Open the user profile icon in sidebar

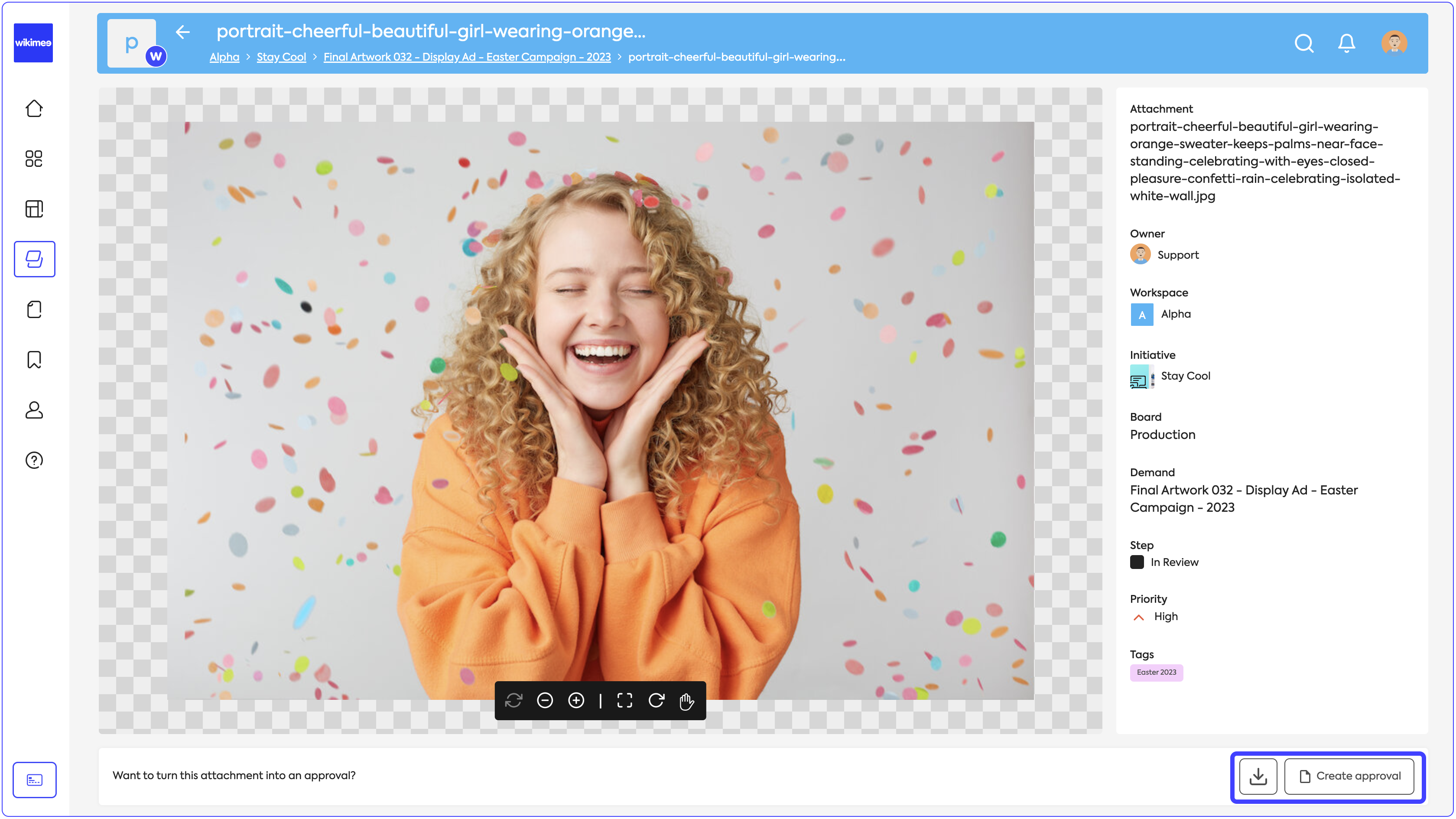click(x=34, y=410)
